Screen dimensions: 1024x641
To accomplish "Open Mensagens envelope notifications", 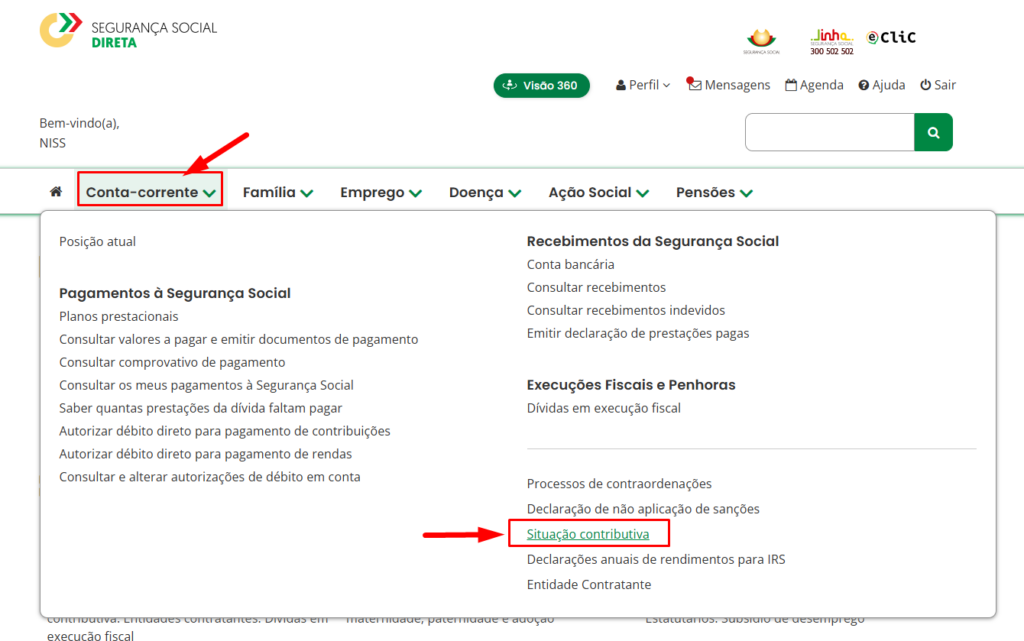I will 729,85.
